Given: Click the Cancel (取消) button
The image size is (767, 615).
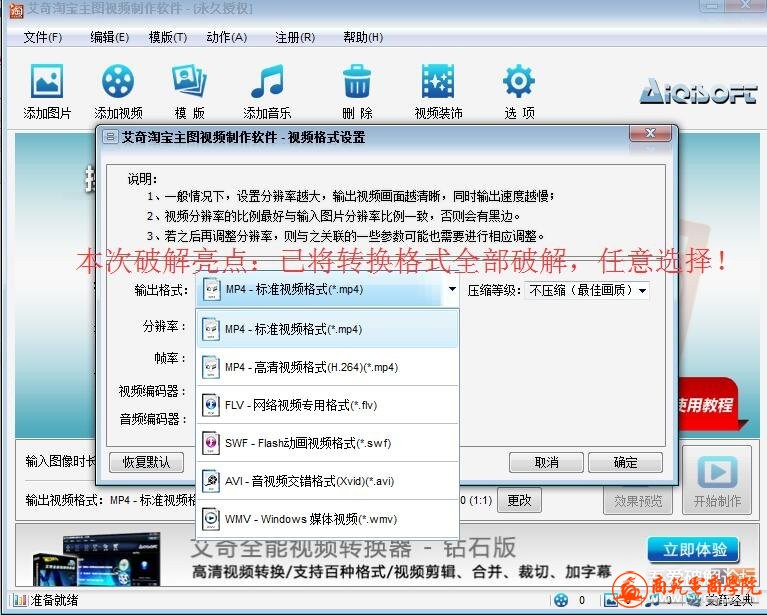Looking at the screenshot, I should 546,462.
